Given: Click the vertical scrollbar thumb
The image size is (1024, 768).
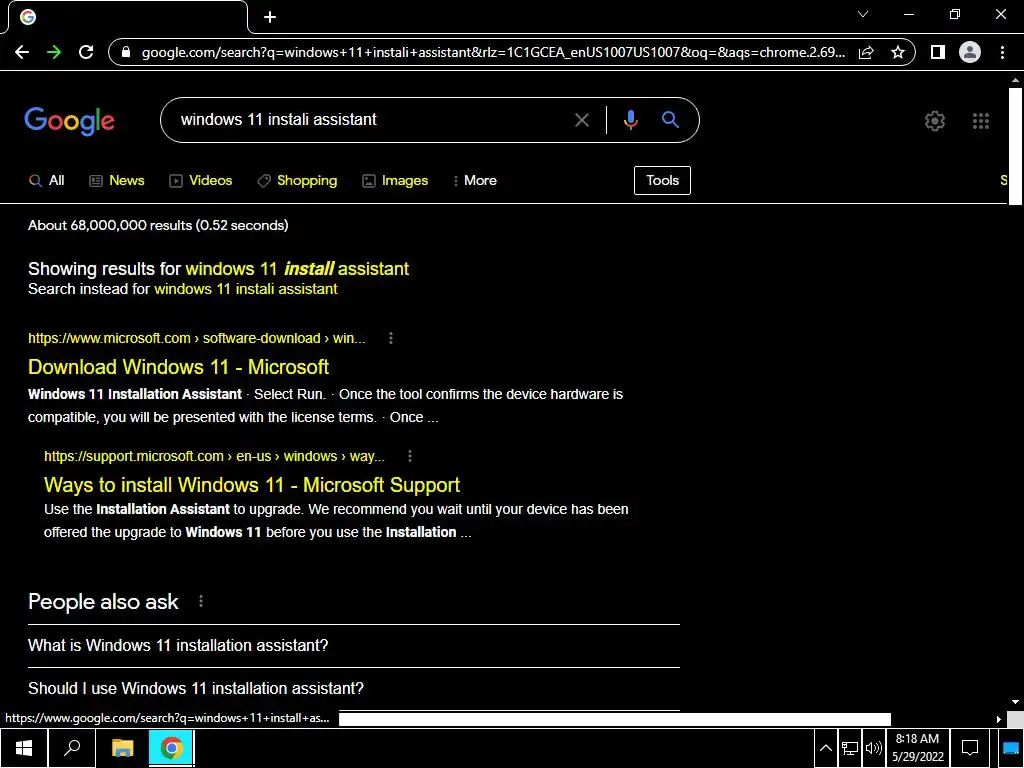Looking at the screenshot, I should (1015, 146).
